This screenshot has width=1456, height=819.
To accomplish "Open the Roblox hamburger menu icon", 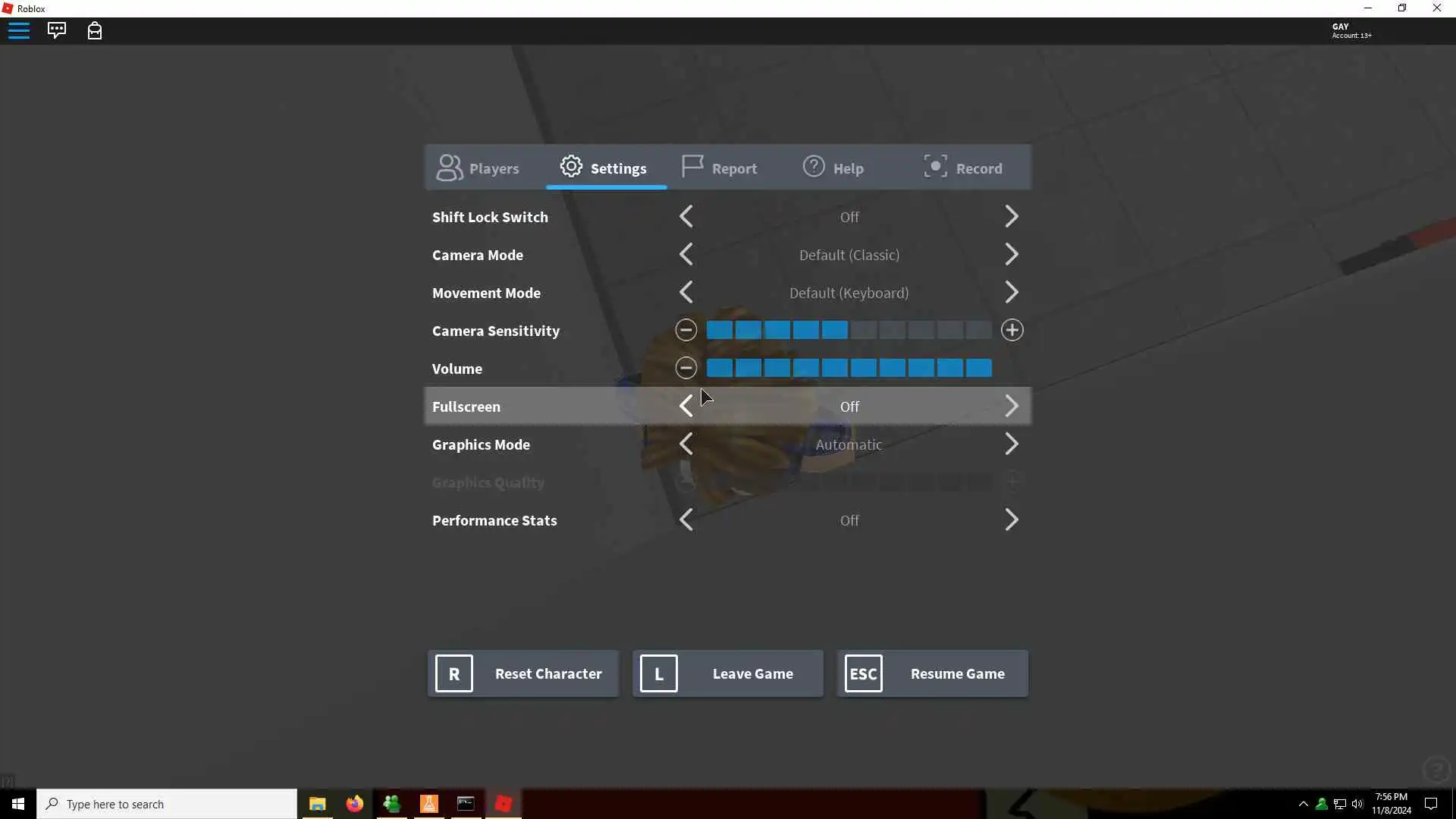I will tap(19, 30).
